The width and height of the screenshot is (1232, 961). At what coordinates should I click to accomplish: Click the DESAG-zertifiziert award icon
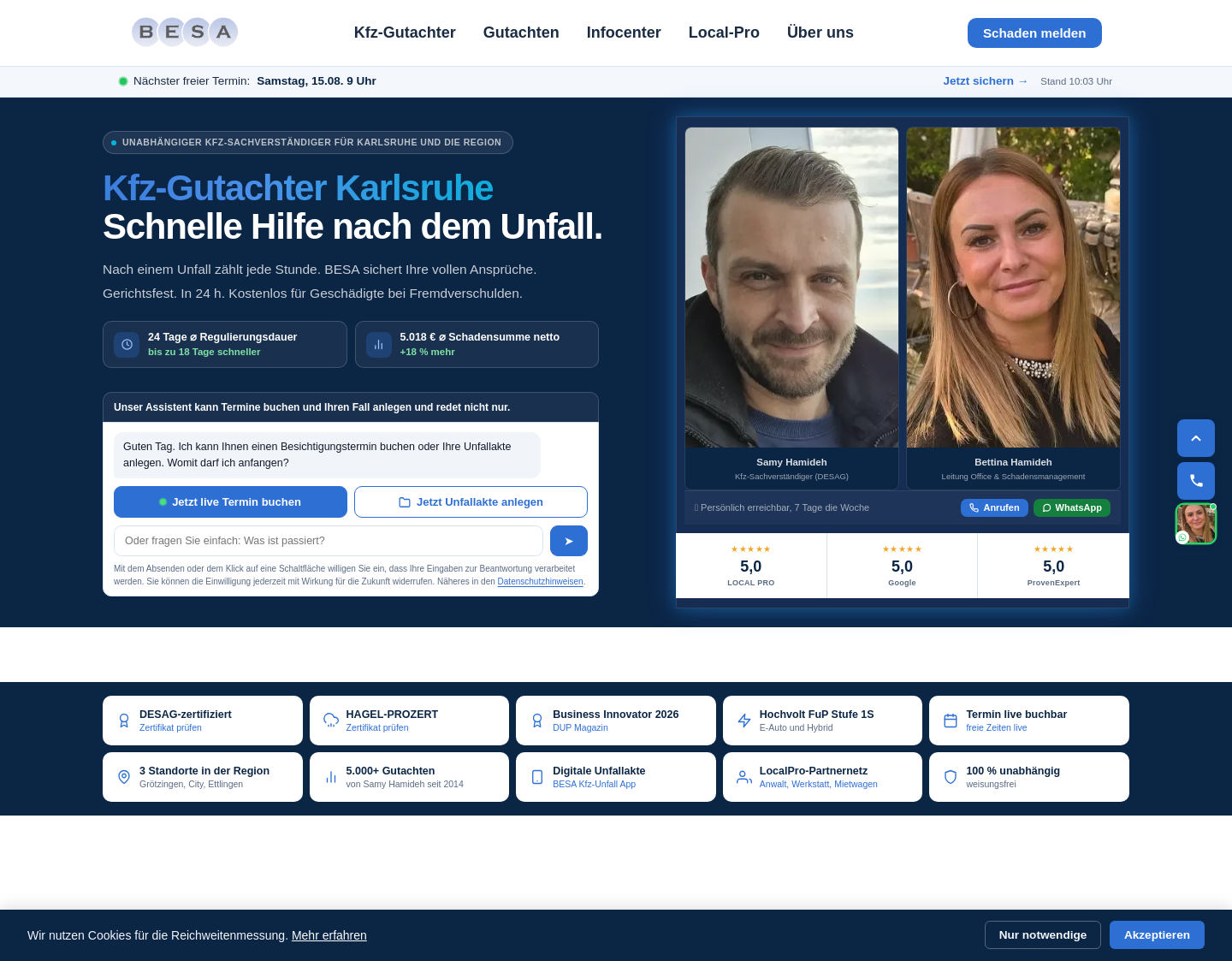[124, 721]
